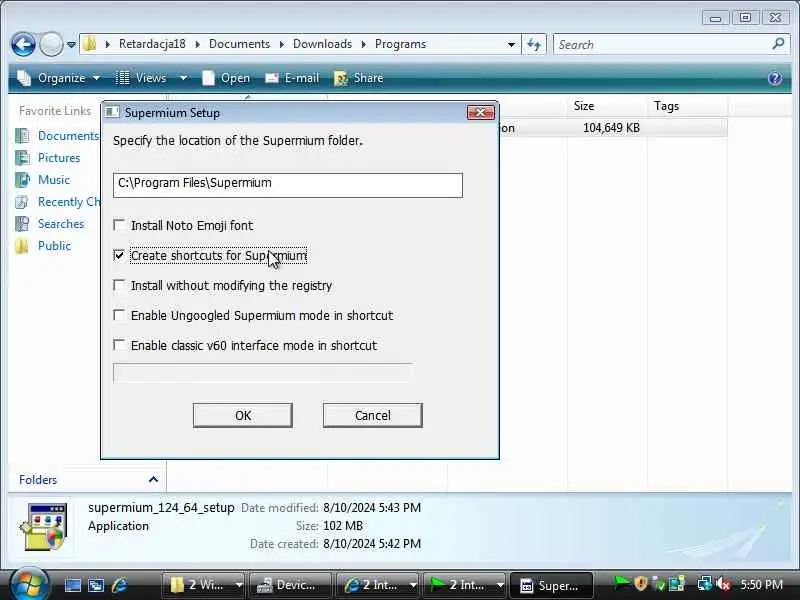Click the Explorer forward navigation button

tap(51, 44)
